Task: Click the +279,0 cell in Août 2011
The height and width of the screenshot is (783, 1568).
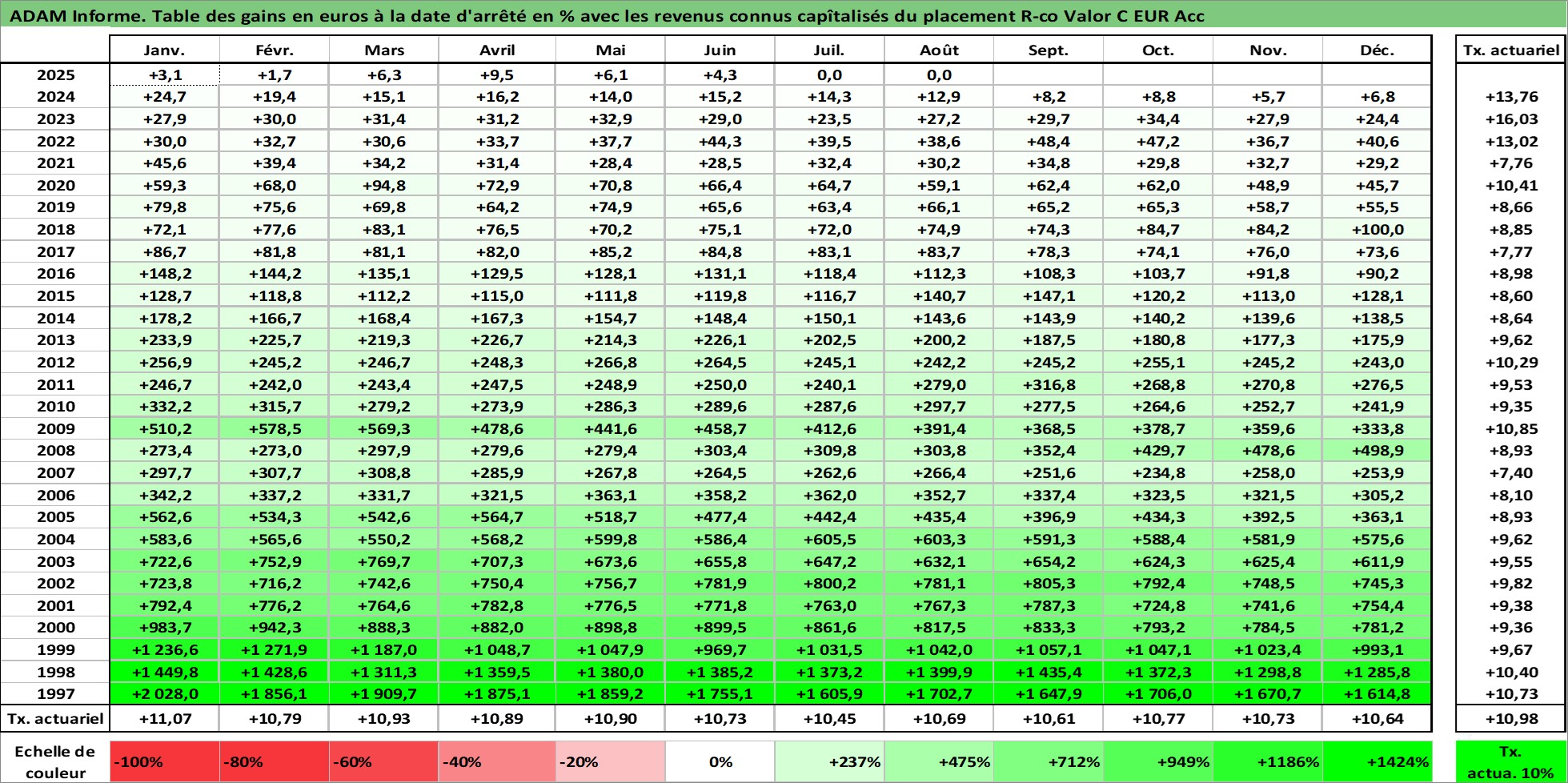Action: coord(939,385)
